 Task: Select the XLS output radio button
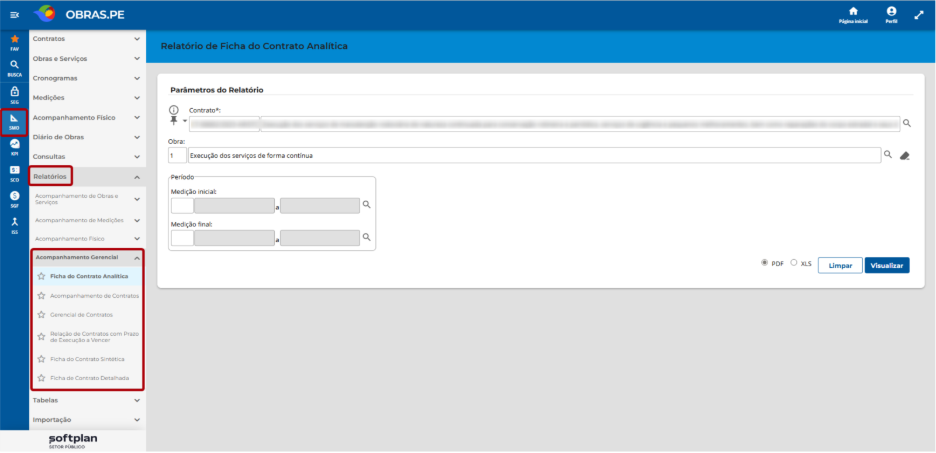click(793, 263)
